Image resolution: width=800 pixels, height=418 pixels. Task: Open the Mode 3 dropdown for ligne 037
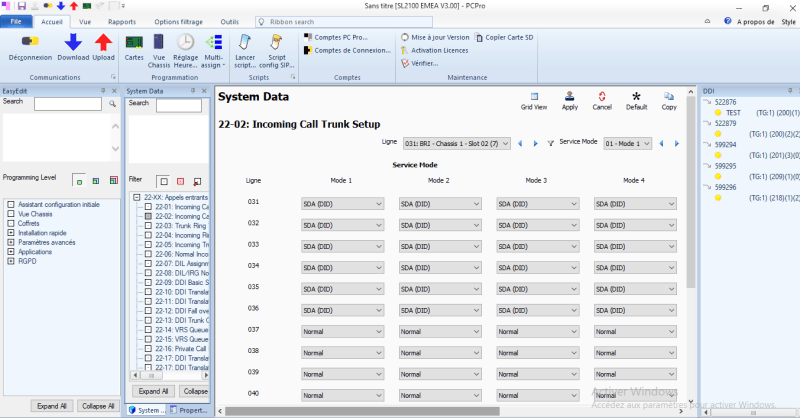(x=538, y=332)
